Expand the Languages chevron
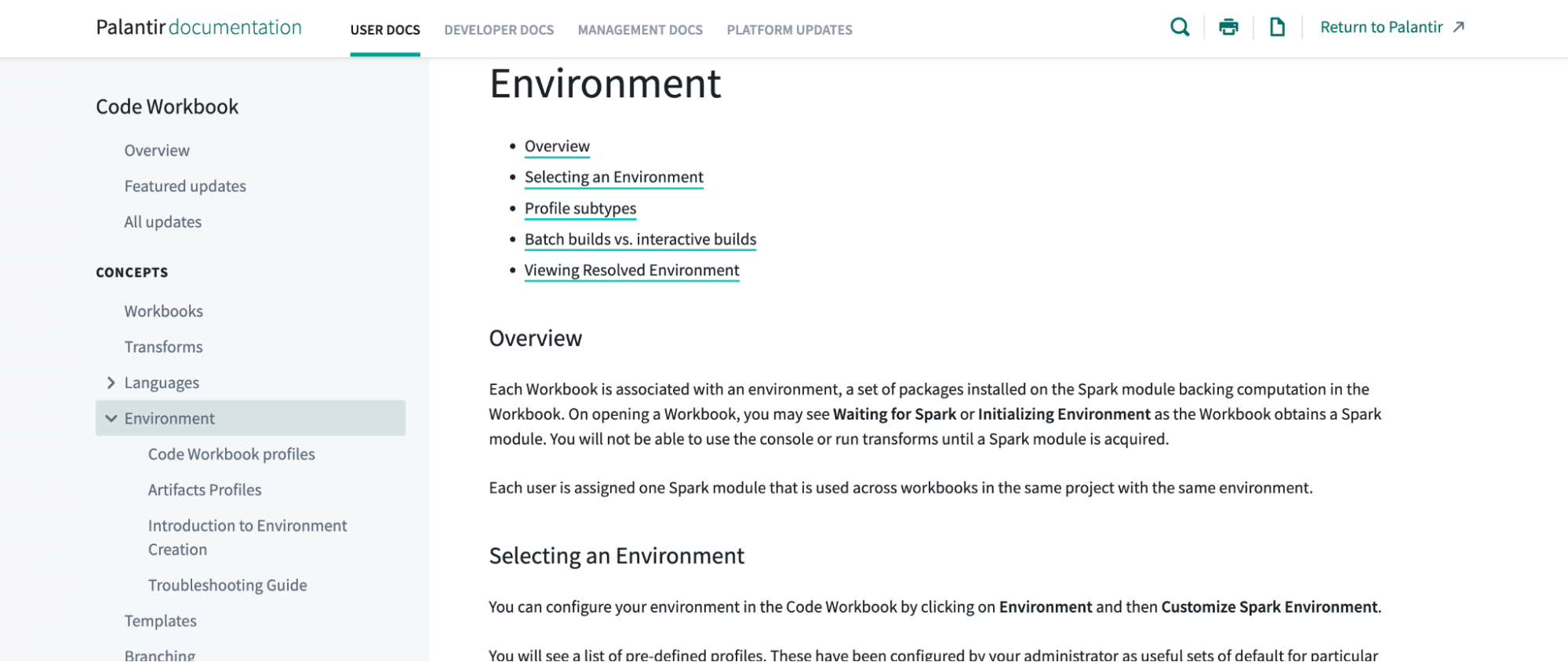The width and height of the screenshot is (1568, 662). point(111,383)
